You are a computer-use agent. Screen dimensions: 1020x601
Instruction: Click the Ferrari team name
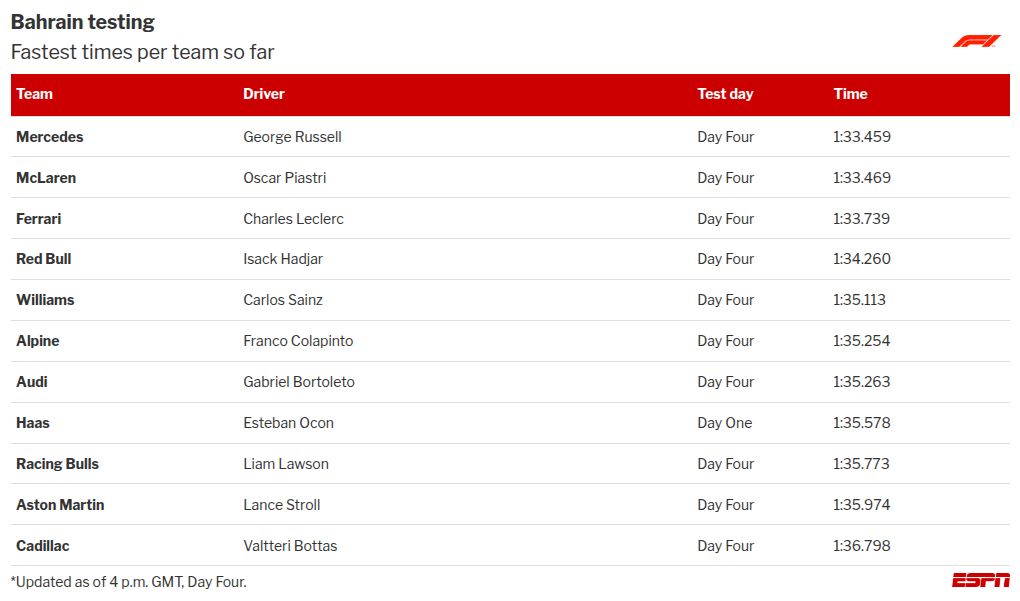39,219
